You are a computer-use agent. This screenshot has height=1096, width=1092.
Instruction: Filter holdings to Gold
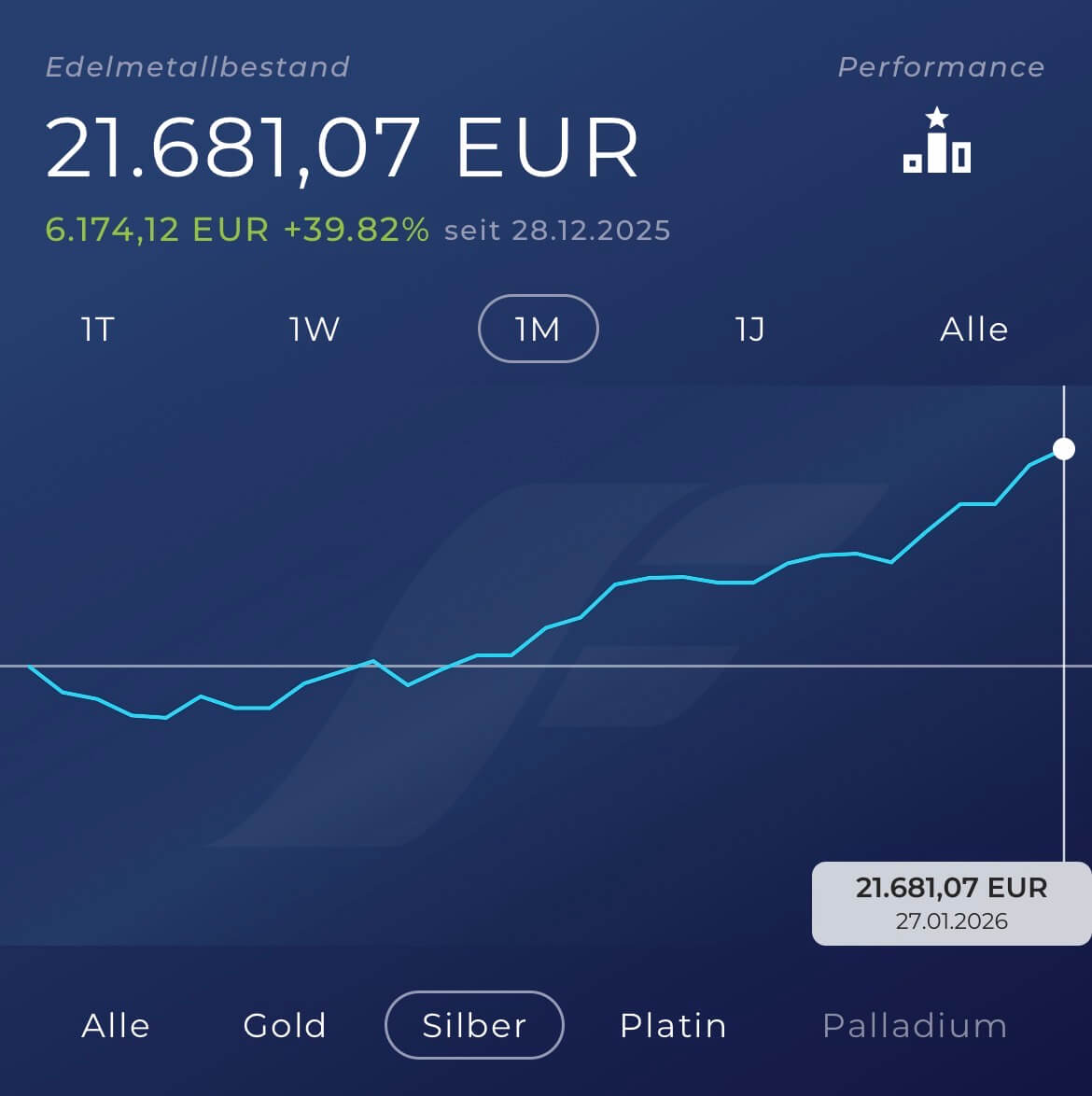coord(285,1025)
